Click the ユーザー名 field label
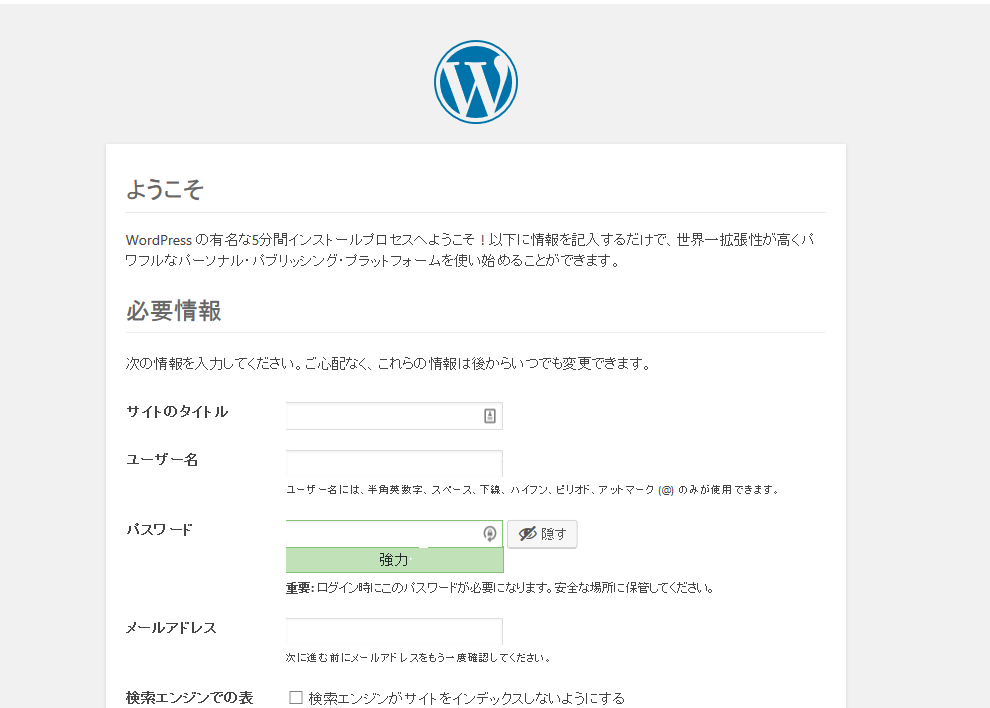 (x=162, y=460)
